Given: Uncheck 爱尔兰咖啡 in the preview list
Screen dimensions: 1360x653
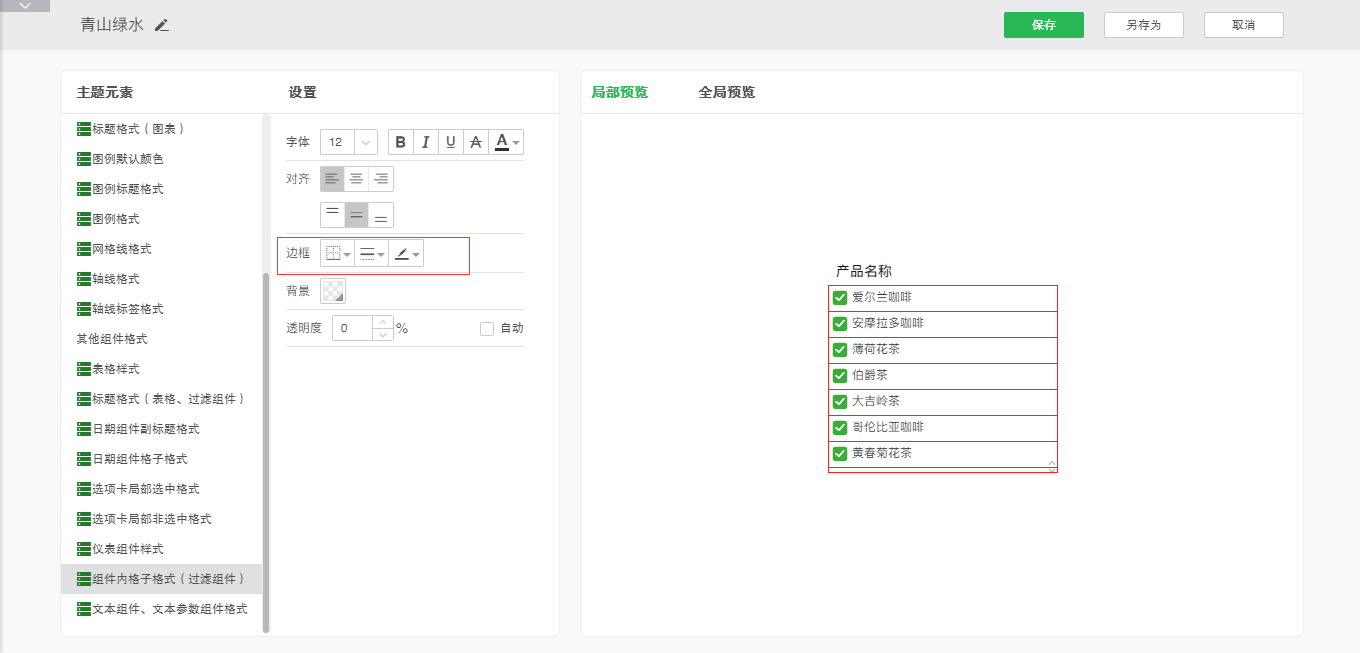Looking at the screenshot, I should [x=840, y=298].
